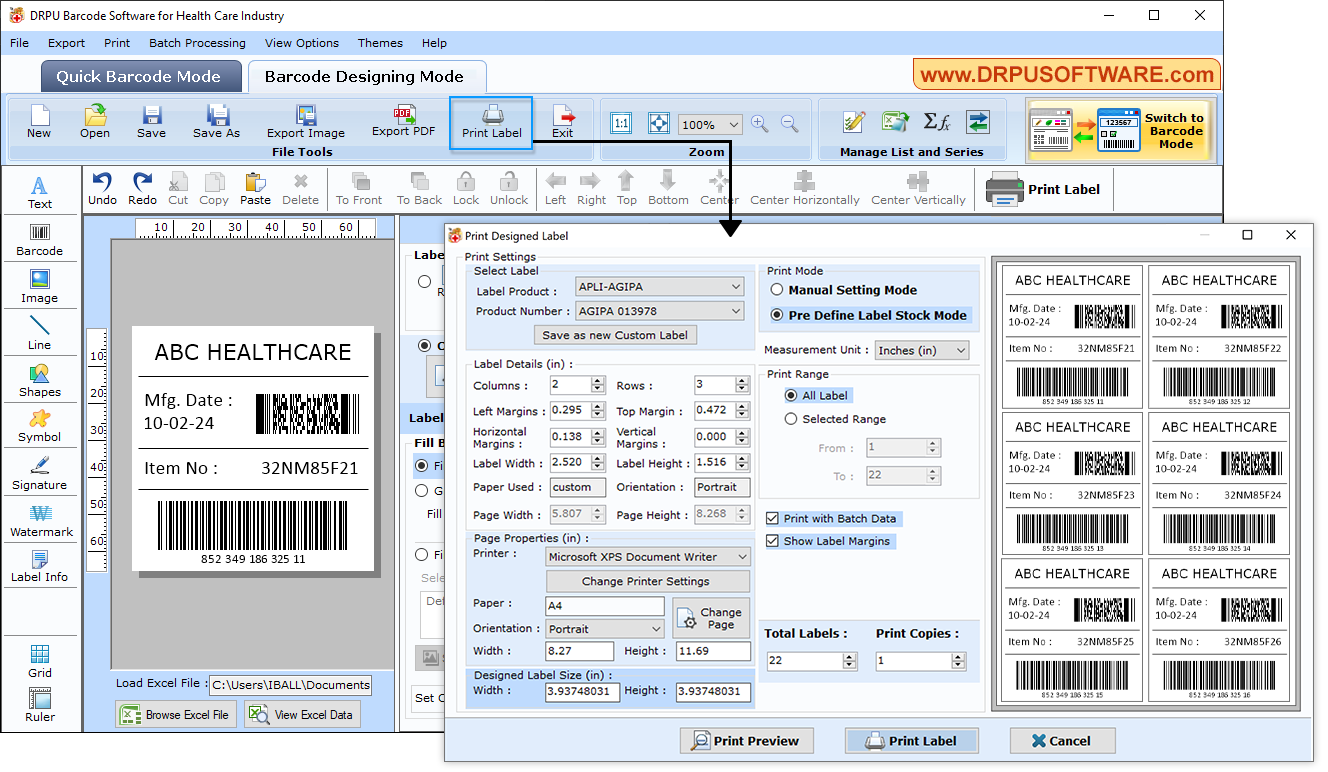The image size is (1328, 772).
Task: Enable Manual Setting Mode
Action: tap(778, 289)
